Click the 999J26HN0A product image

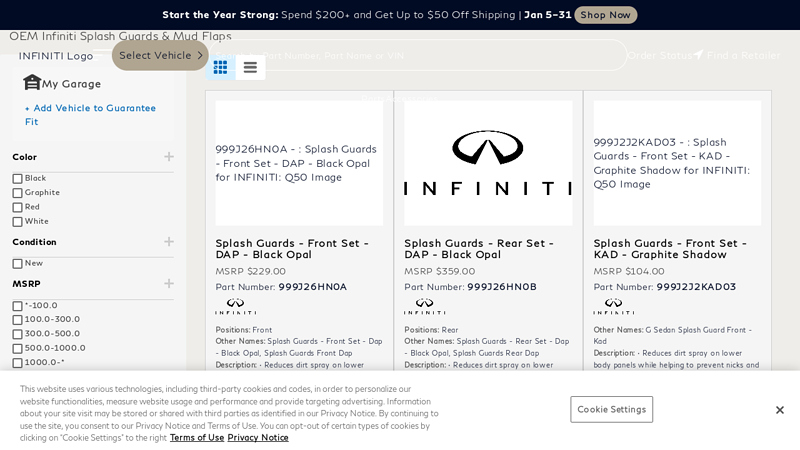[299, 163]
